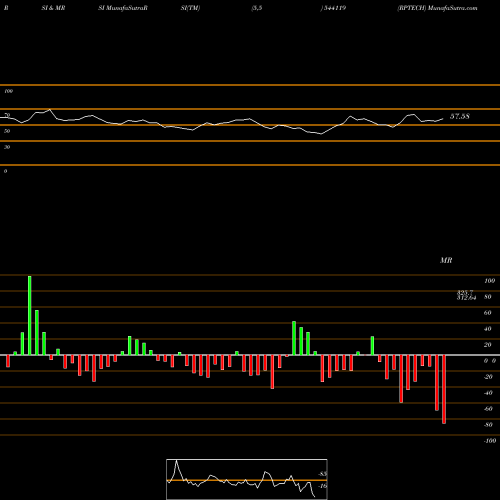This screenshot has height=500, width=500.
Task: Click the RSI current value label 57.58
Action: 460,116
